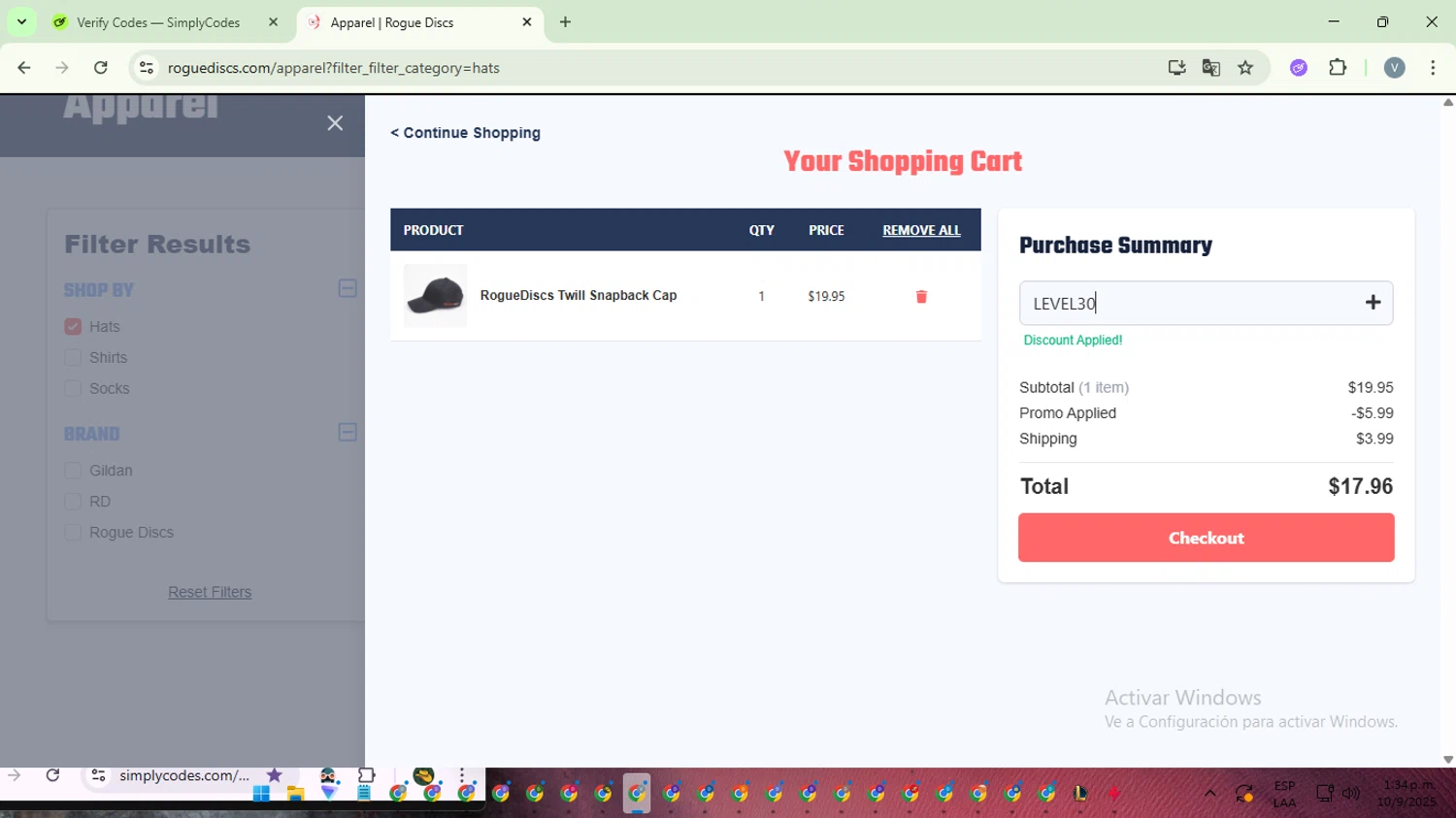1456x818 pixels.
Task: Click the $3.99 shipping amount
Action: (x=1374, y=439)
